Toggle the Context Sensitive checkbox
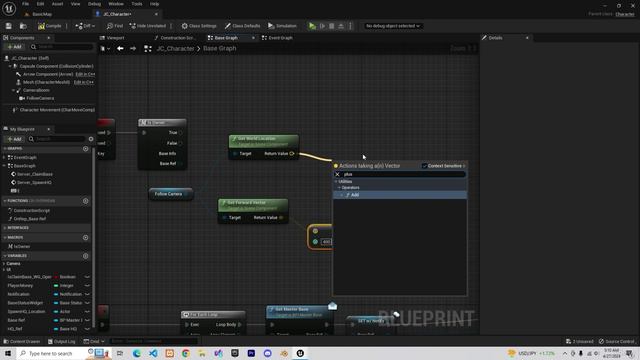640x360 pixels. point(424,166)
